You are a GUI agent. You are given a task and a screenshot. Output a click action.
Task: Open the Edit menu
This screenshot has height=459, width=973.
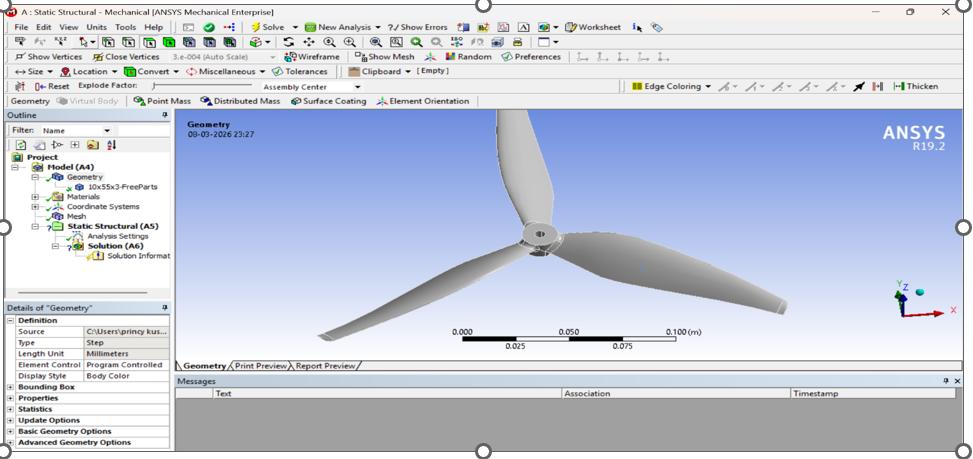click(43, 27)
